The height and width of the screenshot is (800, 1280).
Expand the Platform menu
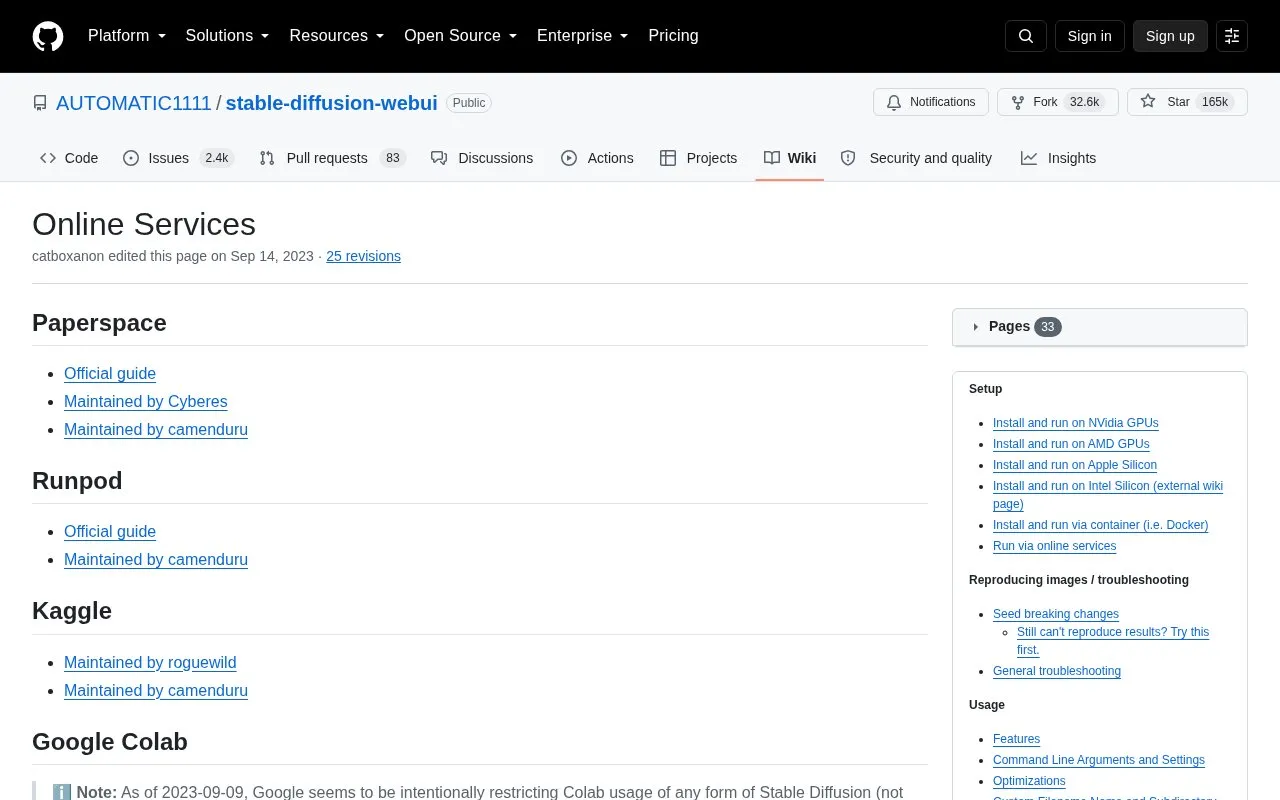click(127, 36)
